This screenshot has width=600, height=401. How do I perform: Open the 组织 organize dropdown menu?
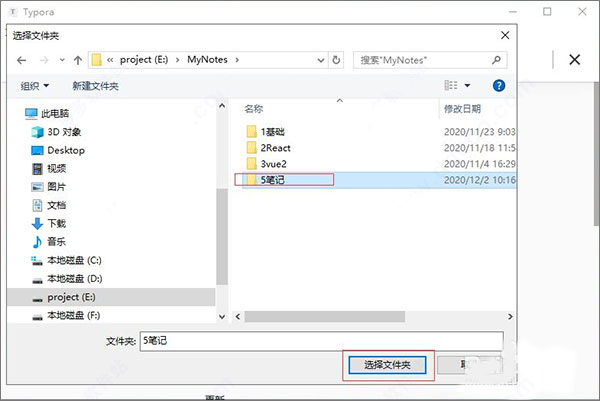(x=34, y=86)
